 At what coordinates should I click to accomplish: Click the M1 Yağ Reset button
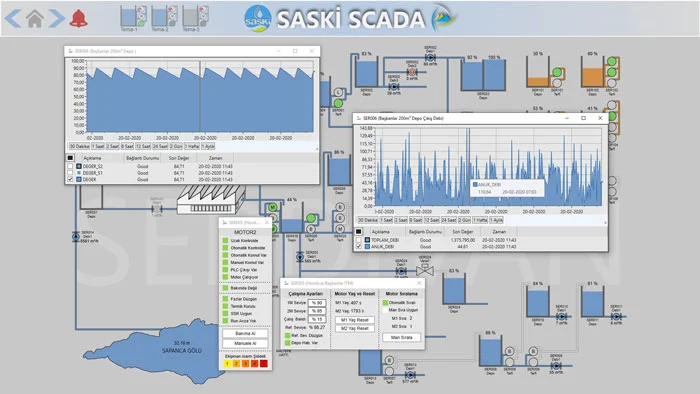[x=355, y=320]
